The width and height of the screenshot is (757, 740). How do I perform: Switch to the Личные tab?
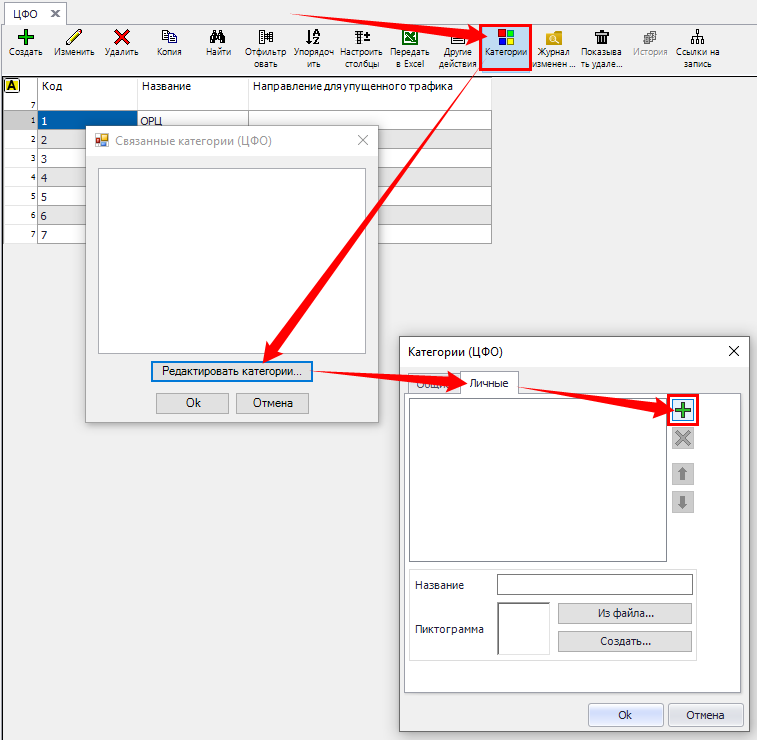(x=489, y=384)
